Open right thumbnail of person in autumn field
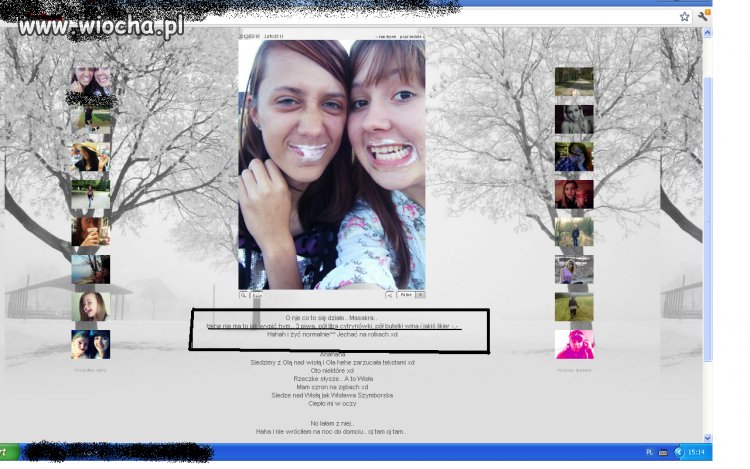Viewport: 750px width, 469px height. (x=574, y=232)
